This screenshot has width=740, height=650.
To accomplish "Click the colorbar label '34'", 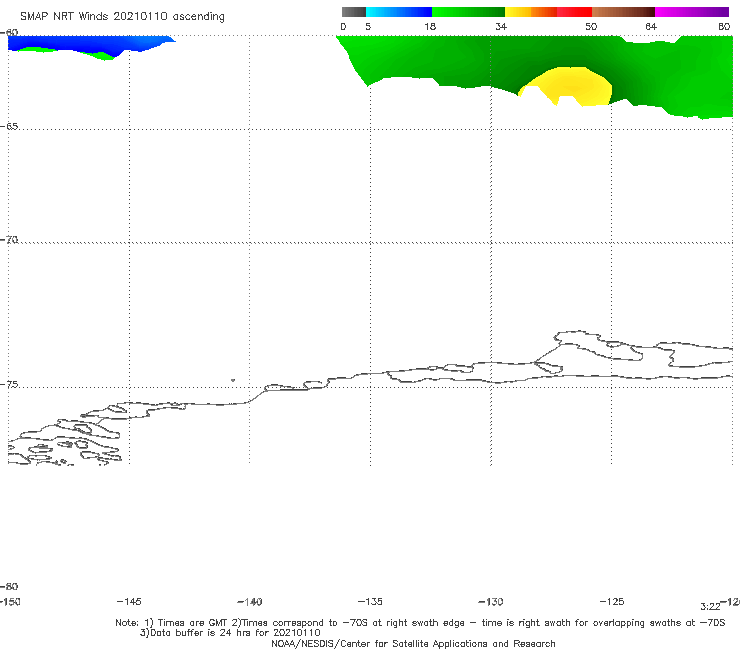I will point(501,26).
